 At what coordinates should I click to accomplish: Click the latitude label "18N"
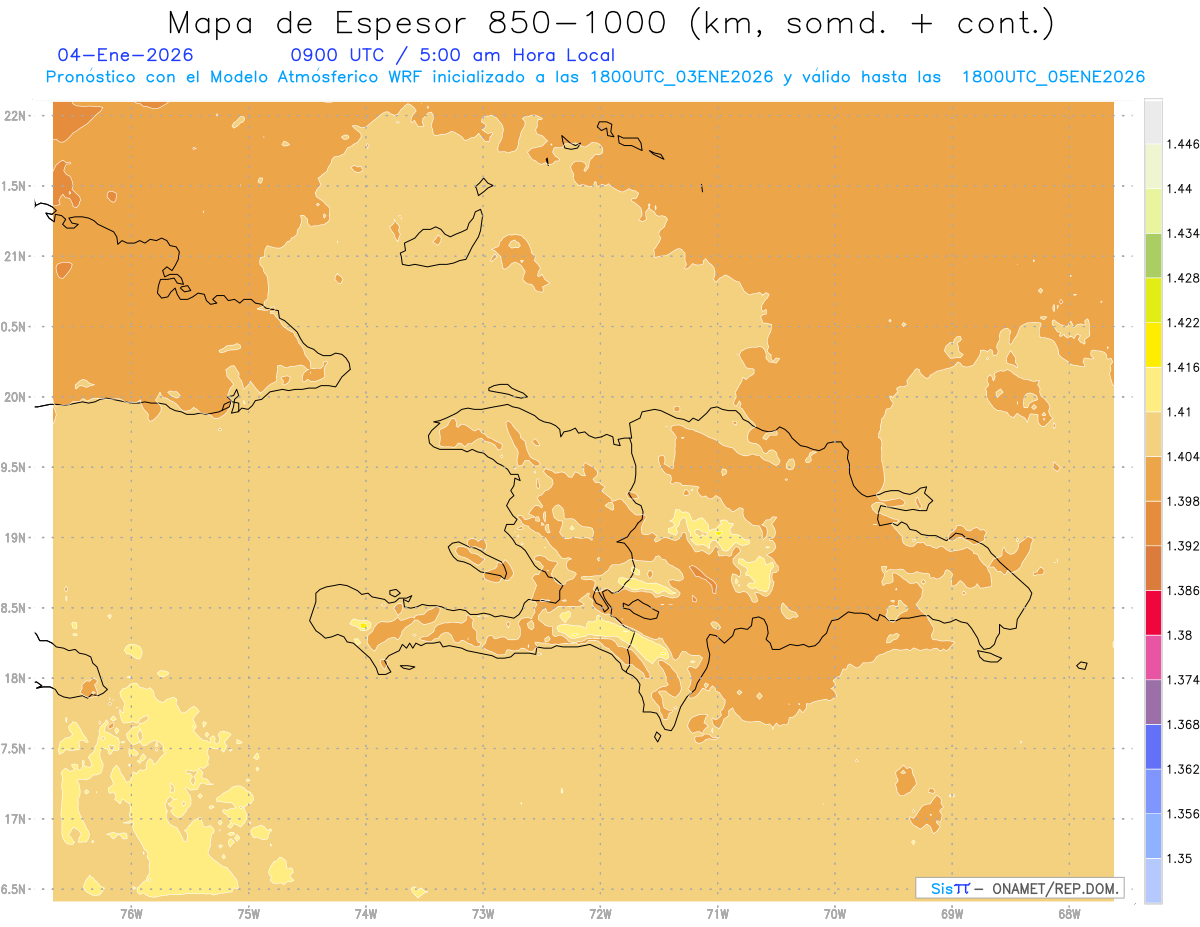point(14,678)
